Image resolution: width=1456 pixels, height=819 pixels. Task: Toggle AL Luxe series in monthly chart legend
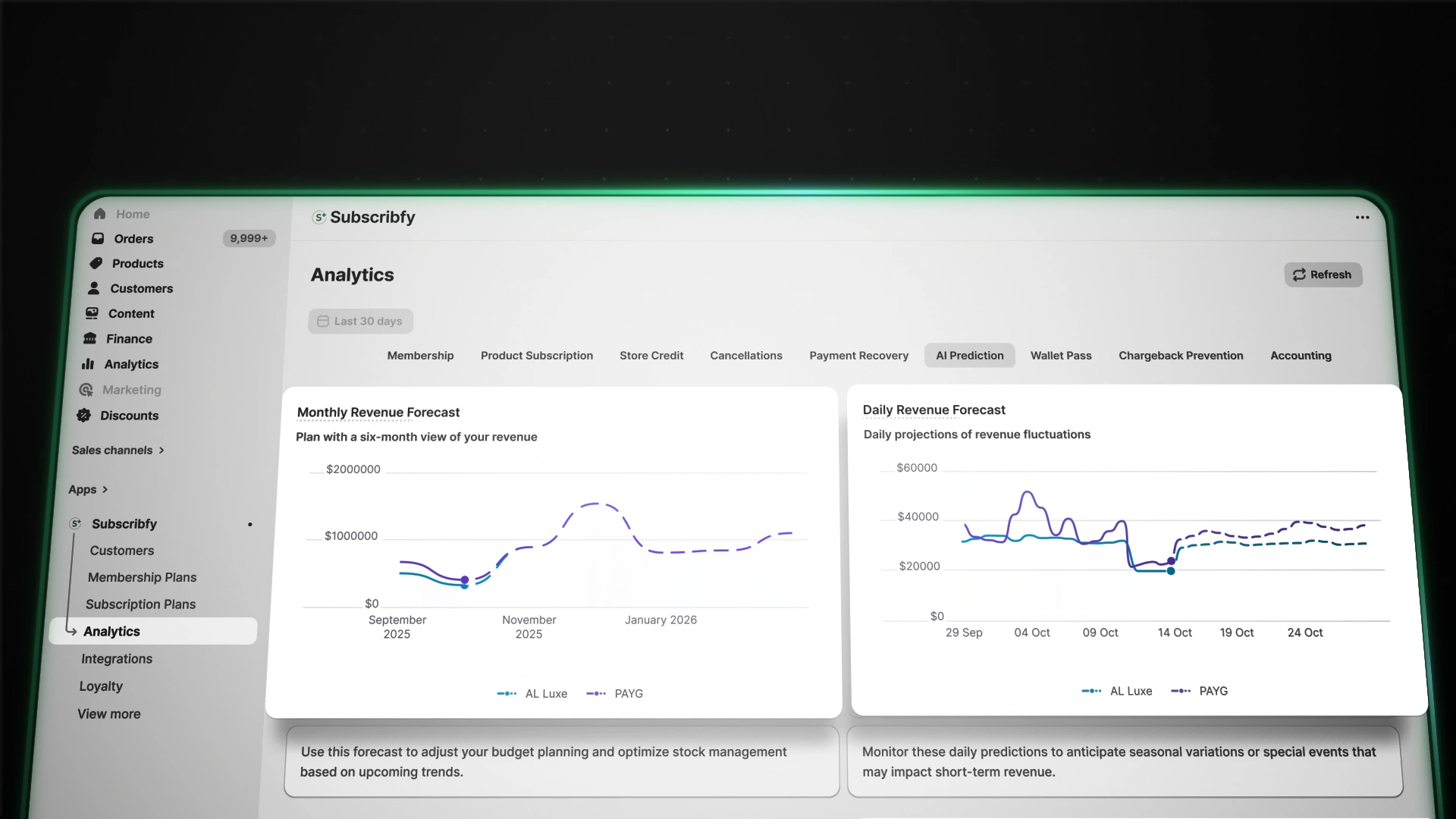pyautogui.click(x=532, y=694)
